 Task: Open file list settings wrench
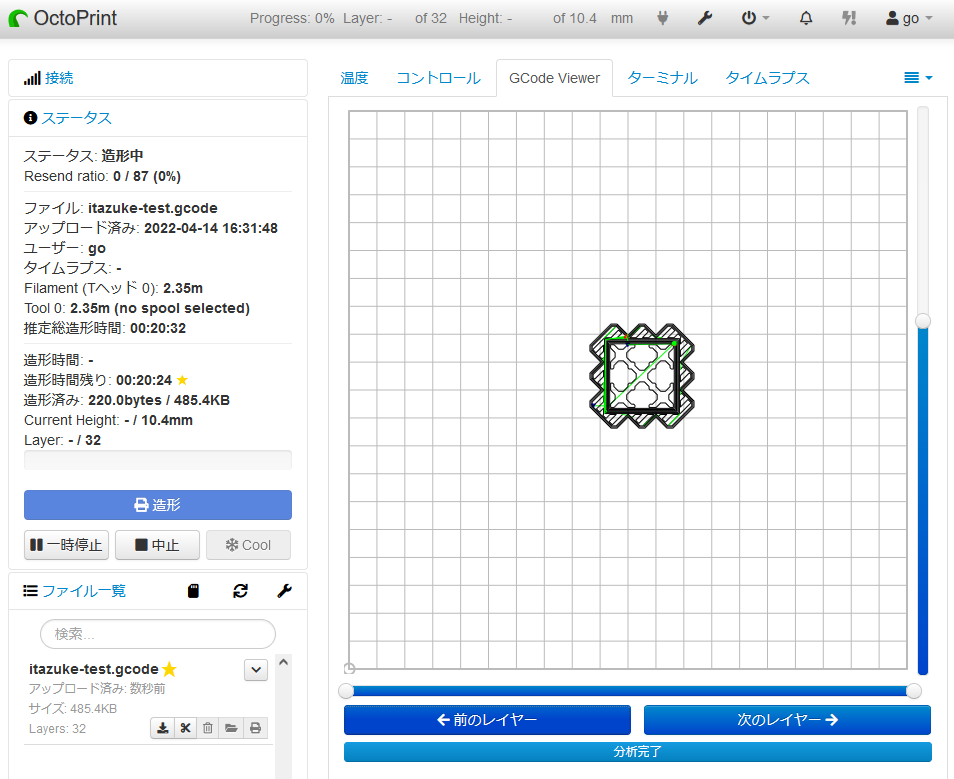click(284, 591)
